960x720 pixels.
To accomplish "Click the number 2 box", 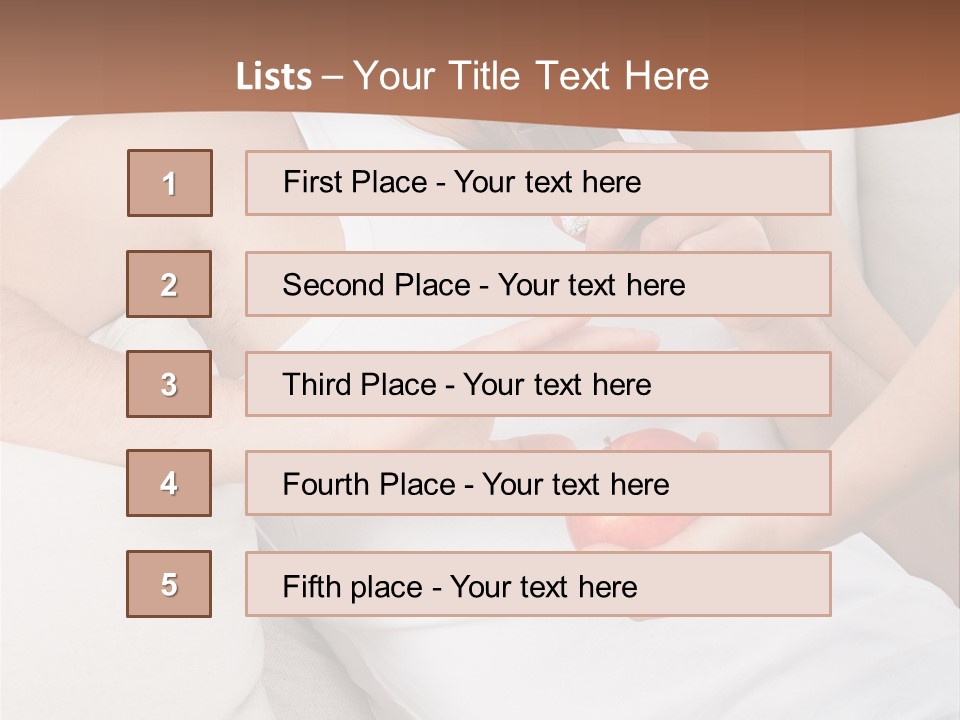I will pyautogui.click(x=169, y=284).
